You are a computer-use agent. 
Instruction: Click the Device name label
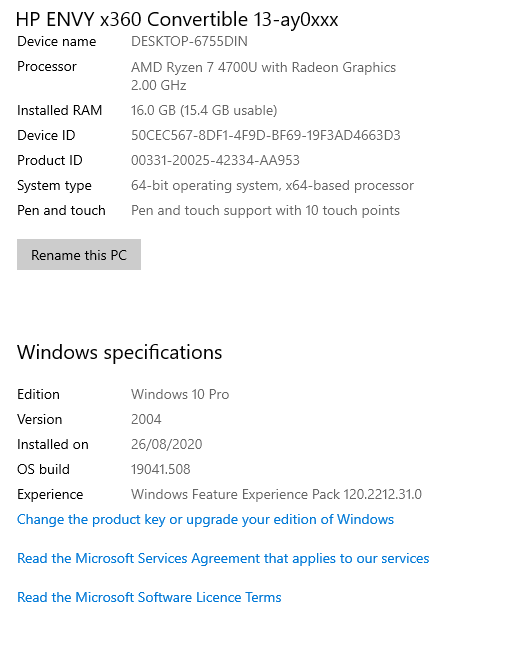click(x=57, y=41)
